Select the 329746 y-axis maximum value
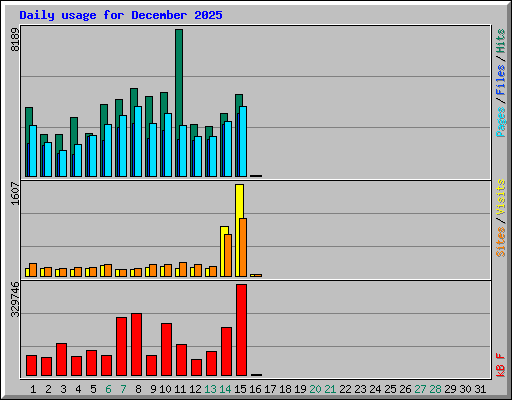The image size is (512, 400). click(x=15, y=299)
